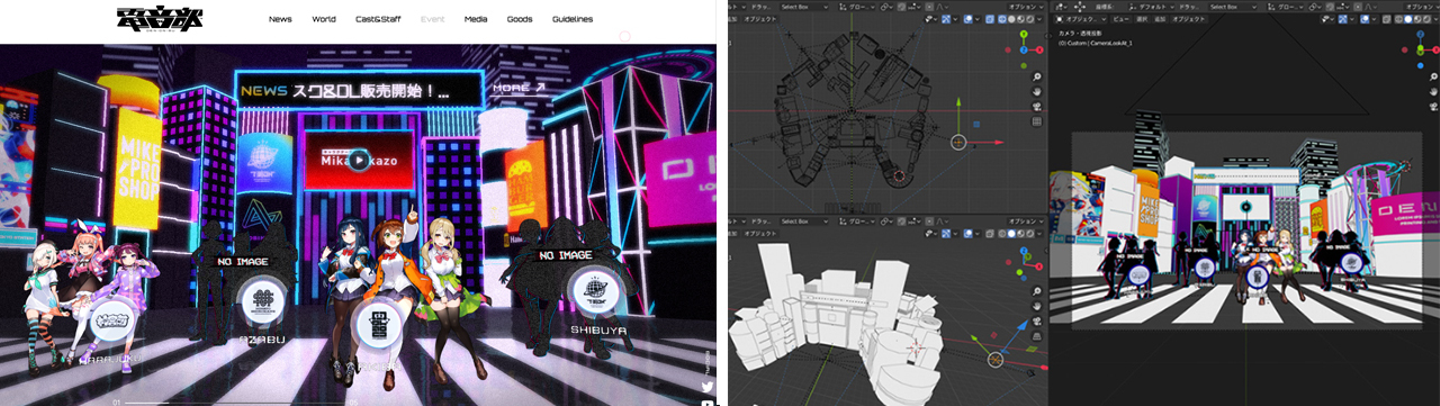This screenshot has height=406, width=1440.
Task: Open object mode dropdown in right camera viewport
Action: (1081, 19)
